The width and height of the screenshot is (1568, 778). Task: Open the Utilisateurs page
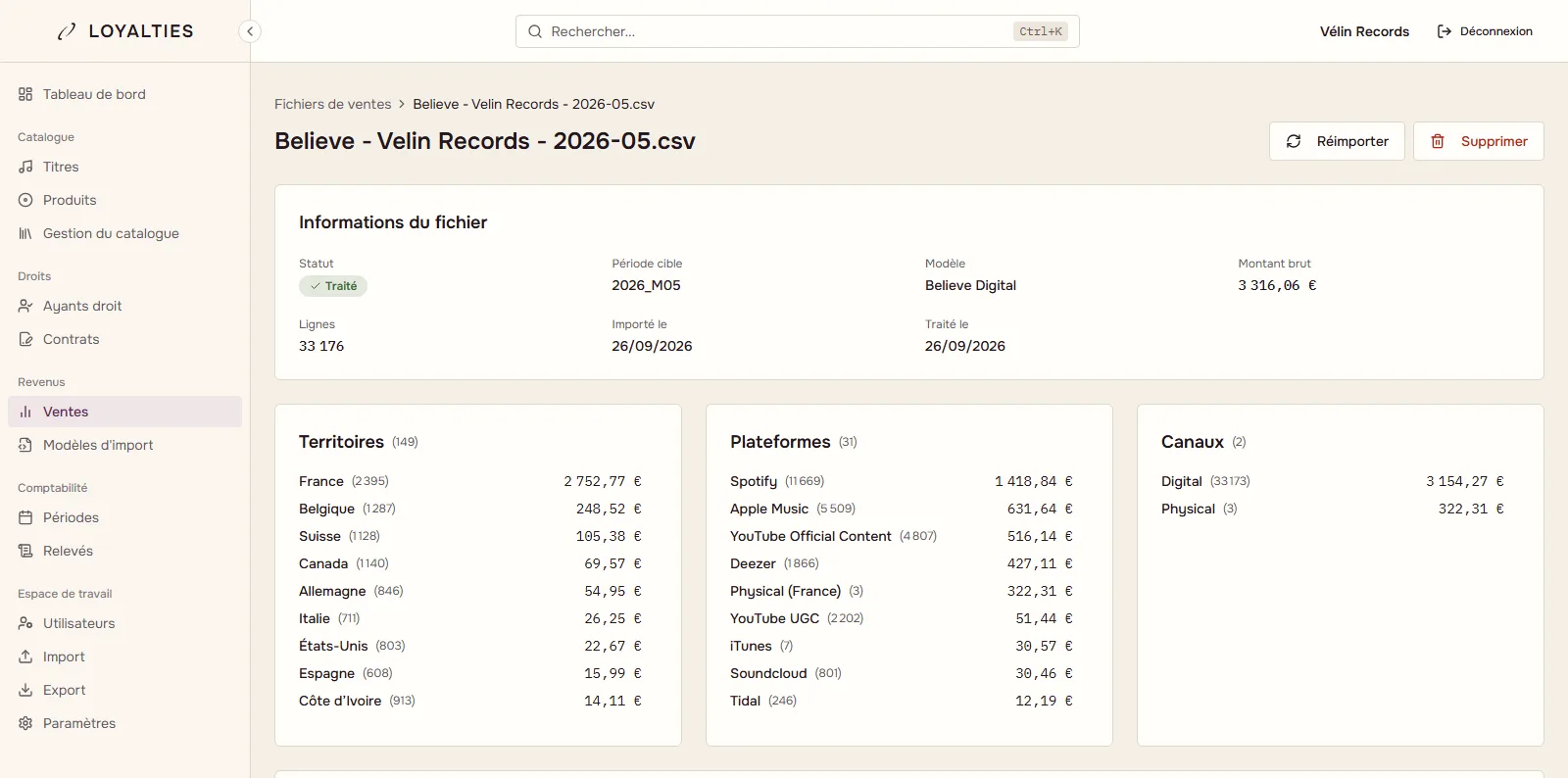pyautogui.click(x=78, y=623)
